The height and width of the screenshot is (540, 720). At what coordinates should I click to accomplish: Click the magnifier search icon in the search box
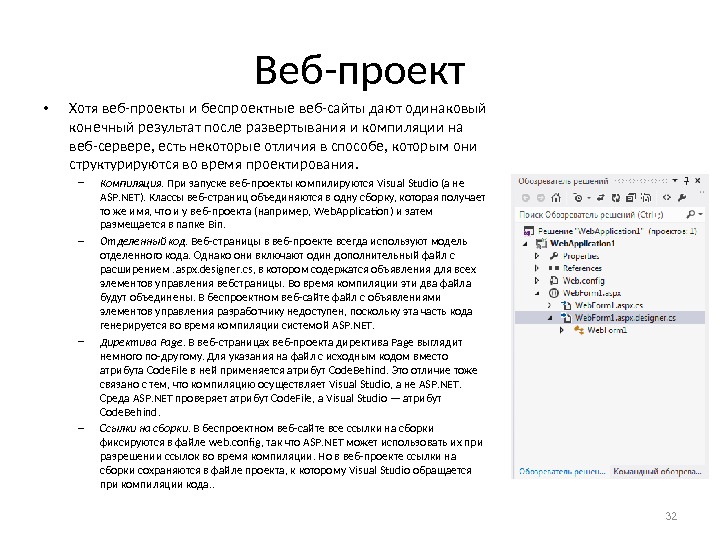coord(691,214)
